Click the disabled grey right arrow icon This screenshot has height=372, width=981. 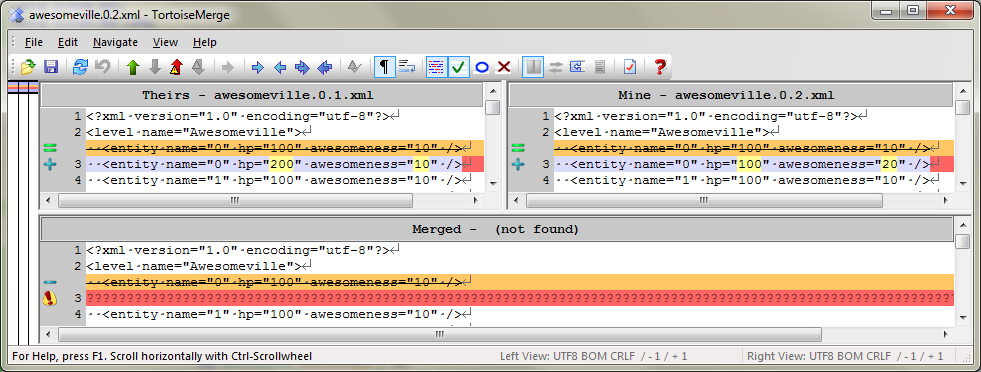click(228, 67)
